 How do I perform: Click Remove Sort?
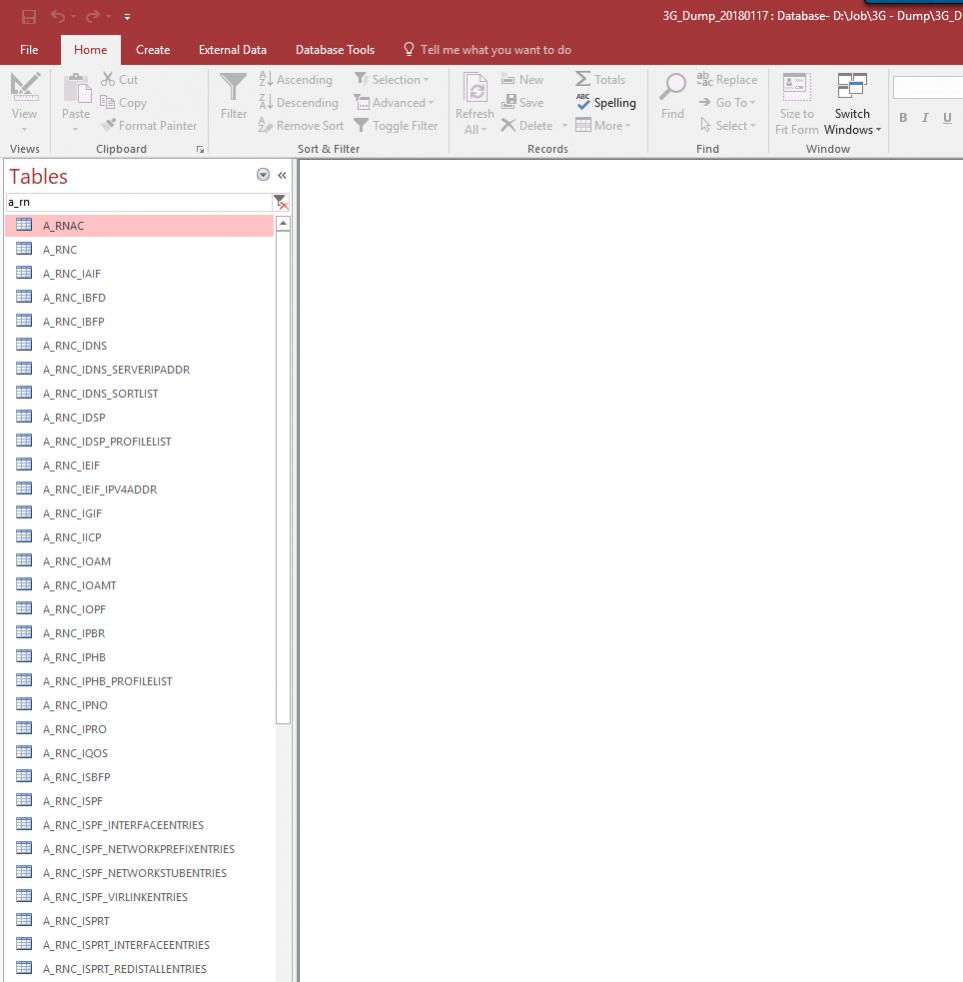coord(301,126)
